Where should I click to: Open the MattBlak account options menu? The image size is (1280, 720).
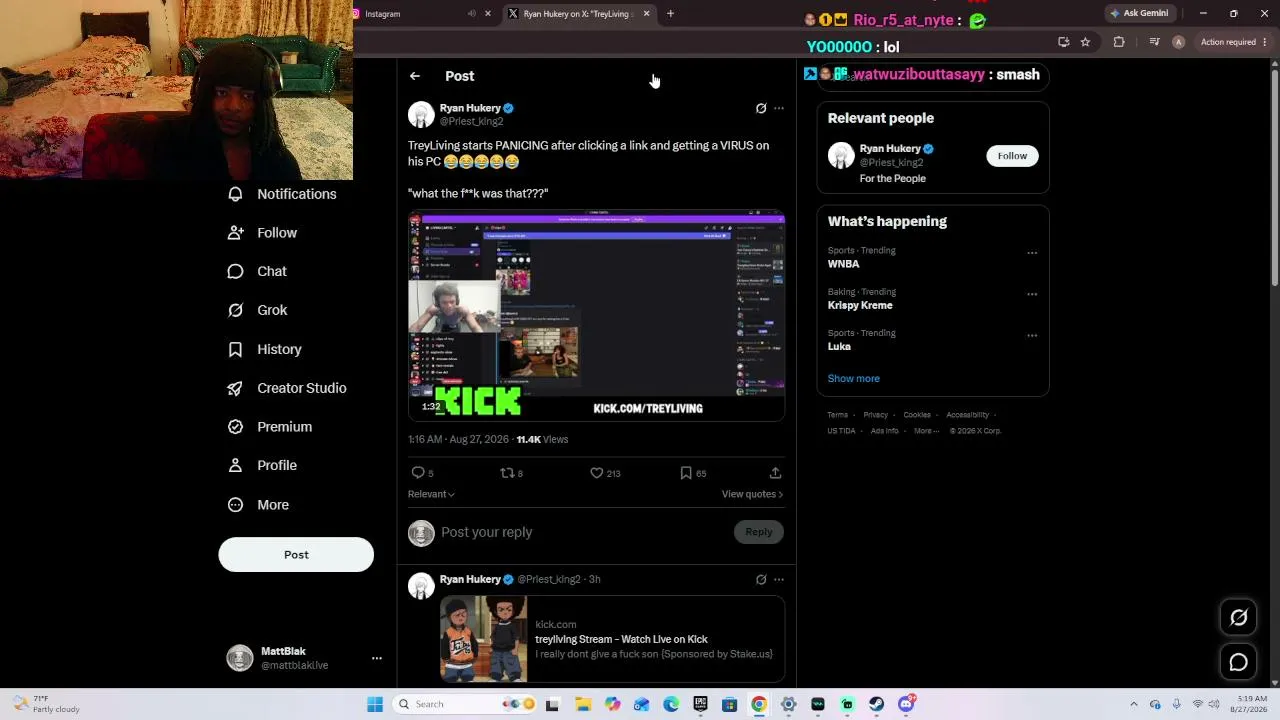point(377,658)
